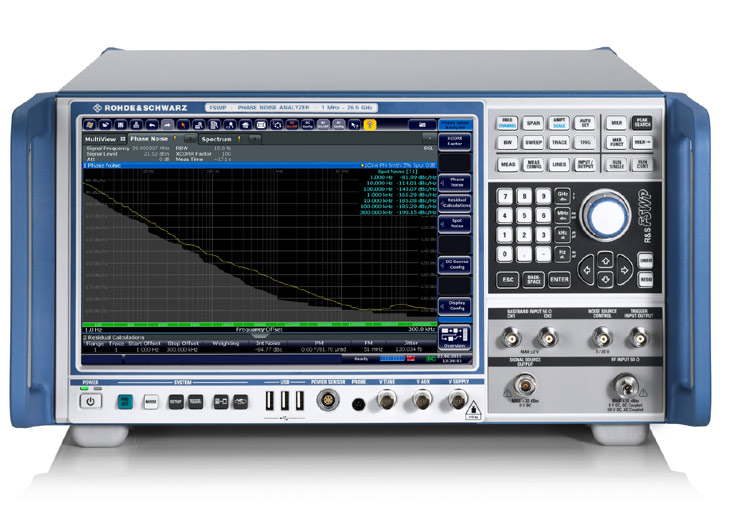This screenshot has width=750, height=512.
Task: Toggle the RUN SINGLE hardware key
Action: (x=617, y=165)
